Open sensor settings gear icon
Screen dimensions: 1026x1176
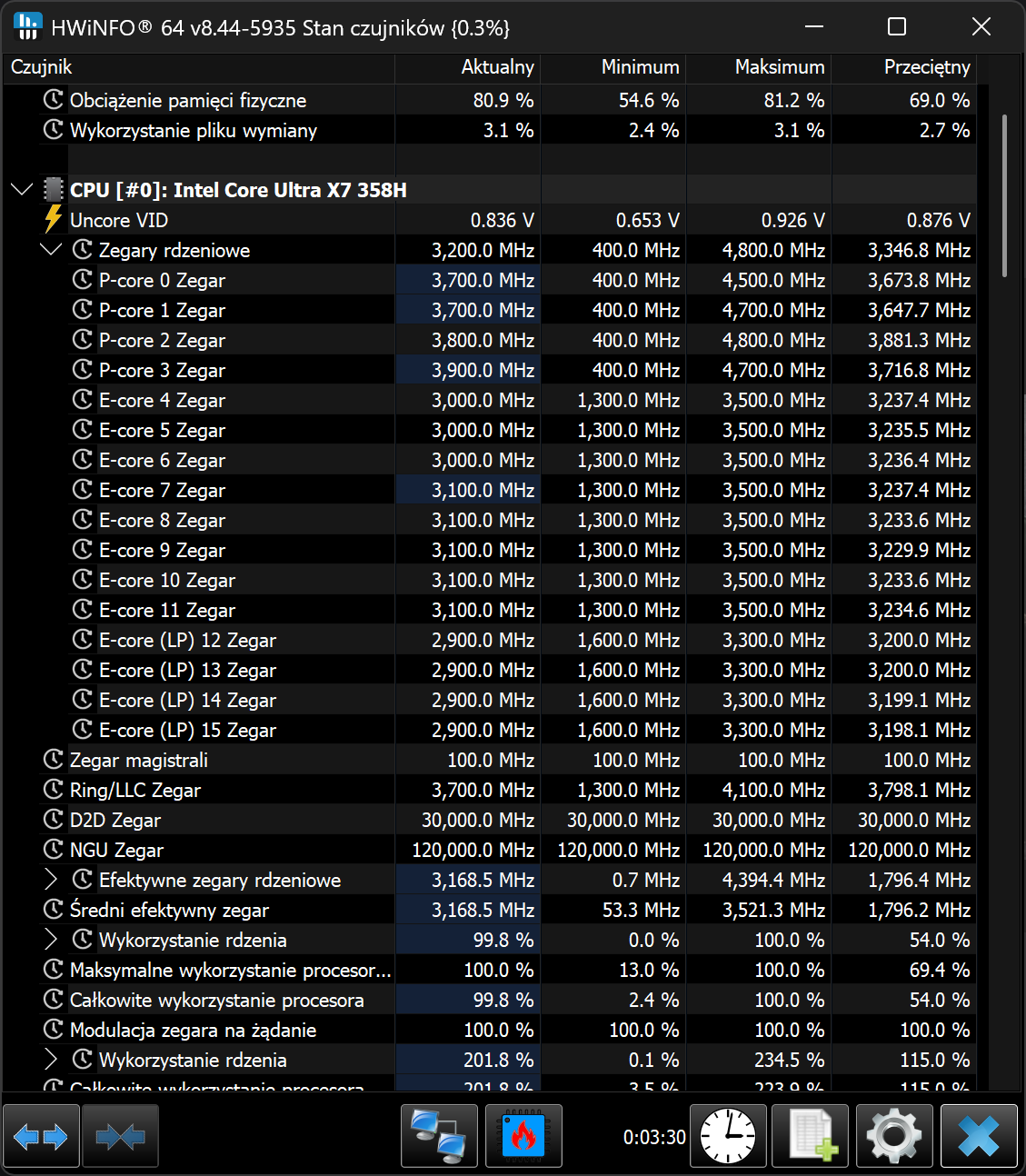click(894, 1136)
